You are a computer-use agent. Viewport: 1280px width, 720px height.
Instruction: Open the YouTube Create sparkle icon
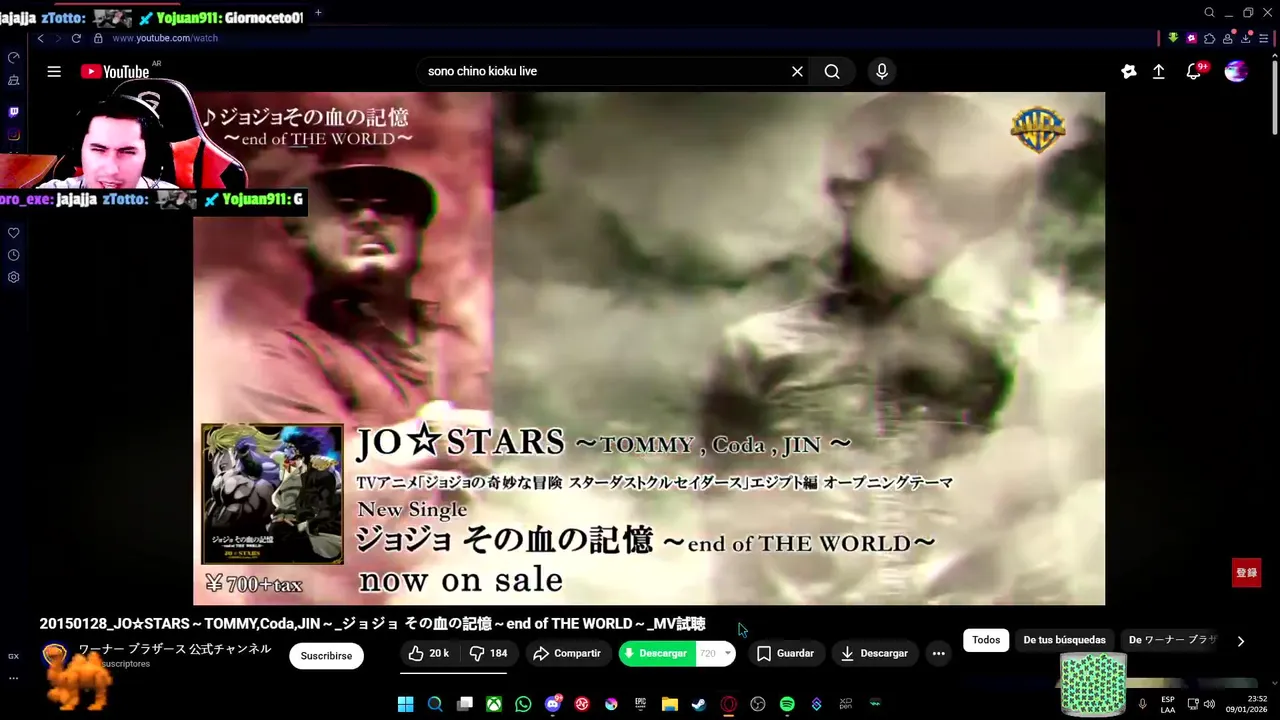1129,71
